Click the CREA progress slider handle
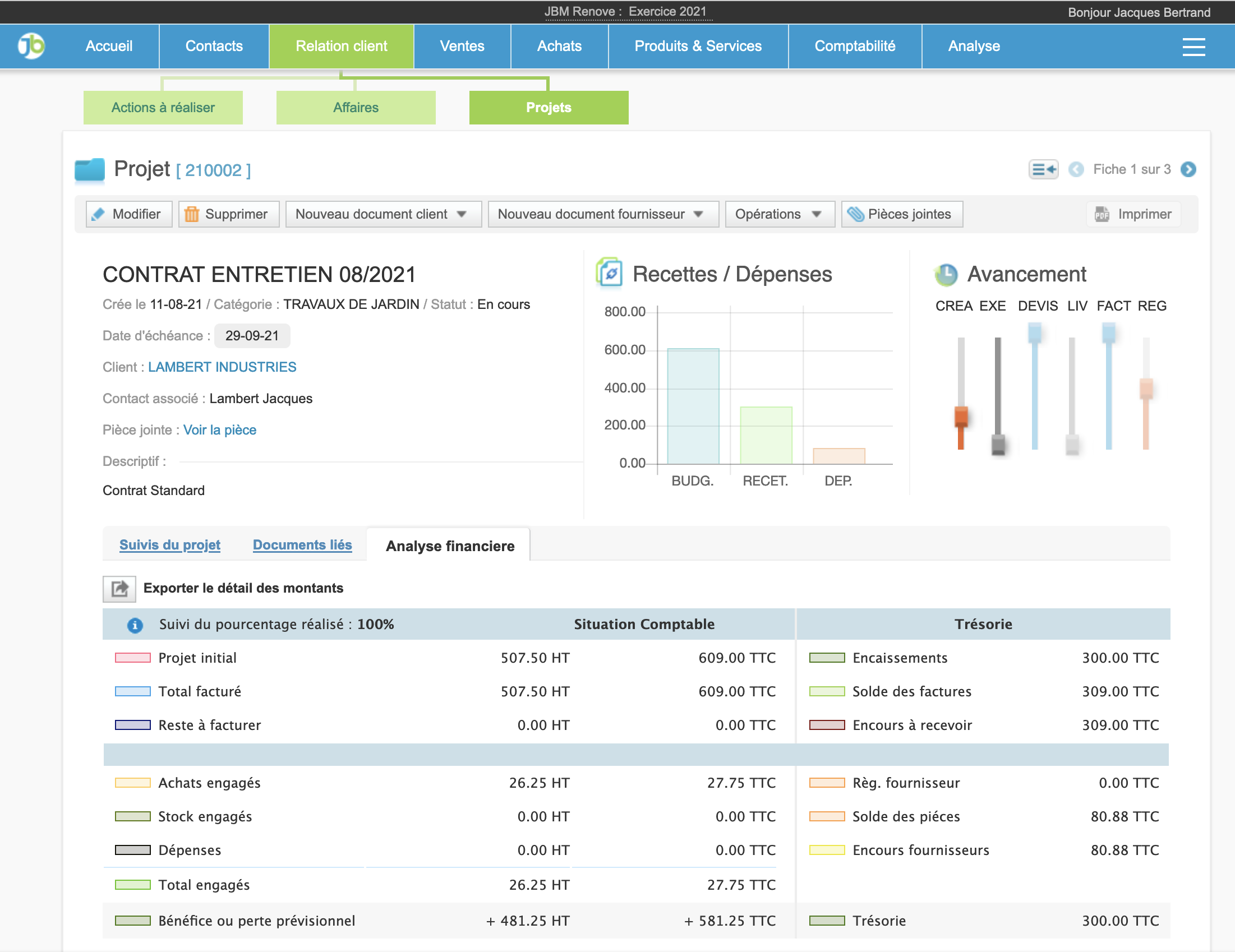The height and width of the screenshot is (952, 1235). point(961,417)
